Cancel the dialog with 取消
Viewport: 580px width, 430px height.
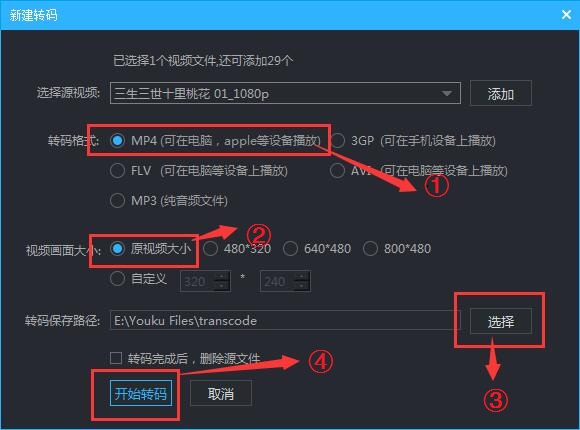click(221, 394)
